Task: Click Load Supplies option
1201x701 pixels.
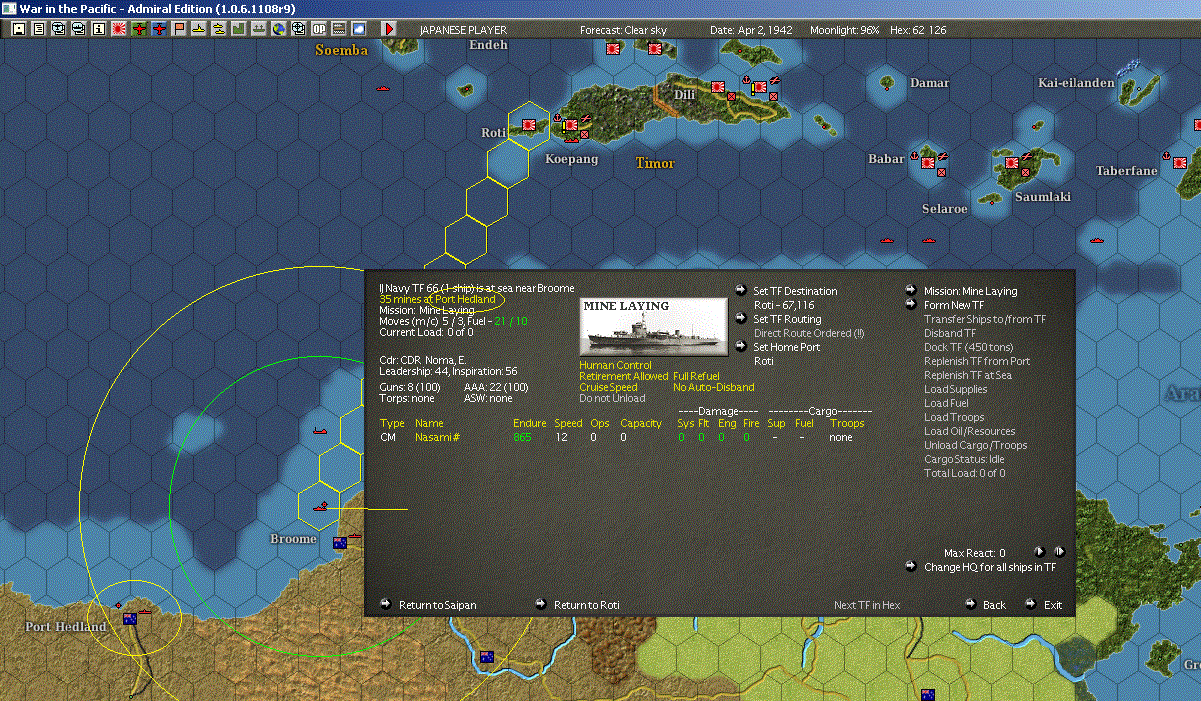Action: (x=955, y=389)
